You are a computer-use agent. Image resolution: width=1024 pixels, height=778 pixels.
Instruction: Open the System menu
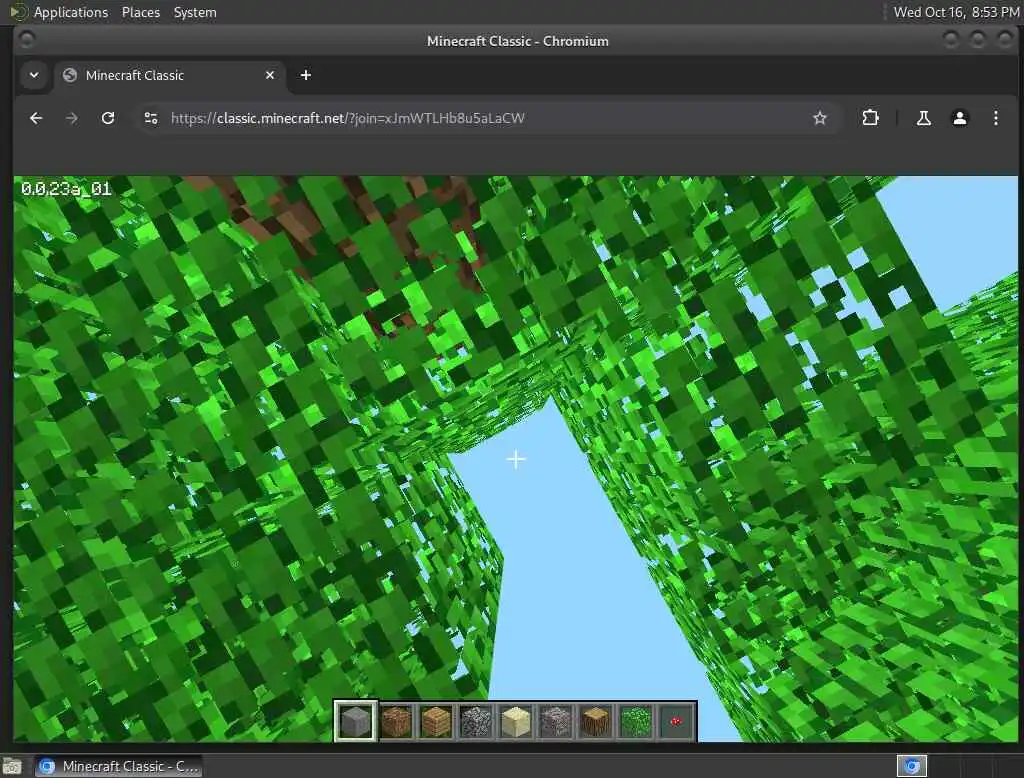pos(195,12)
